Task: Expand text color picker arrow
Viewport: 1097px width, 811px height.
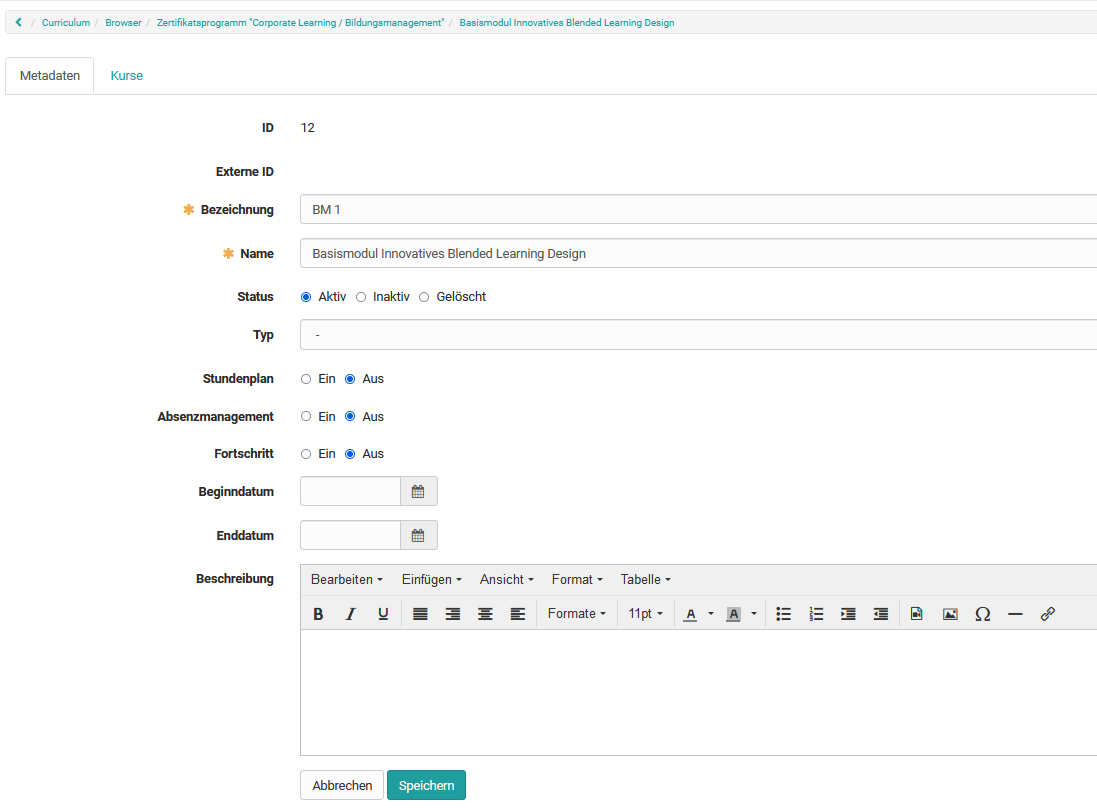Action: (711, 614)
